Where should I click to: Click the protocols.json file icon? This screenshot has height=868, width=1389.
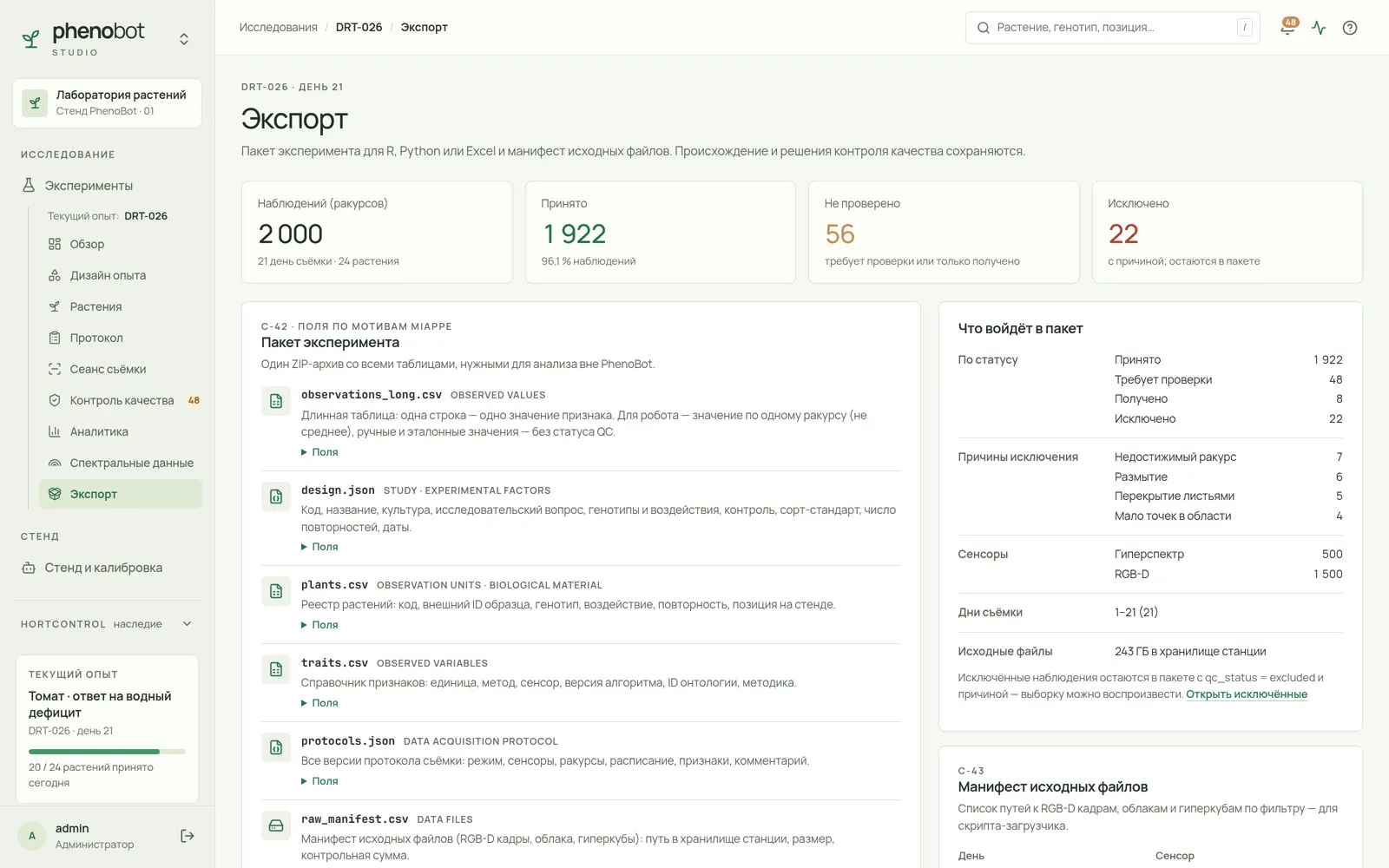tap(276, 747)
